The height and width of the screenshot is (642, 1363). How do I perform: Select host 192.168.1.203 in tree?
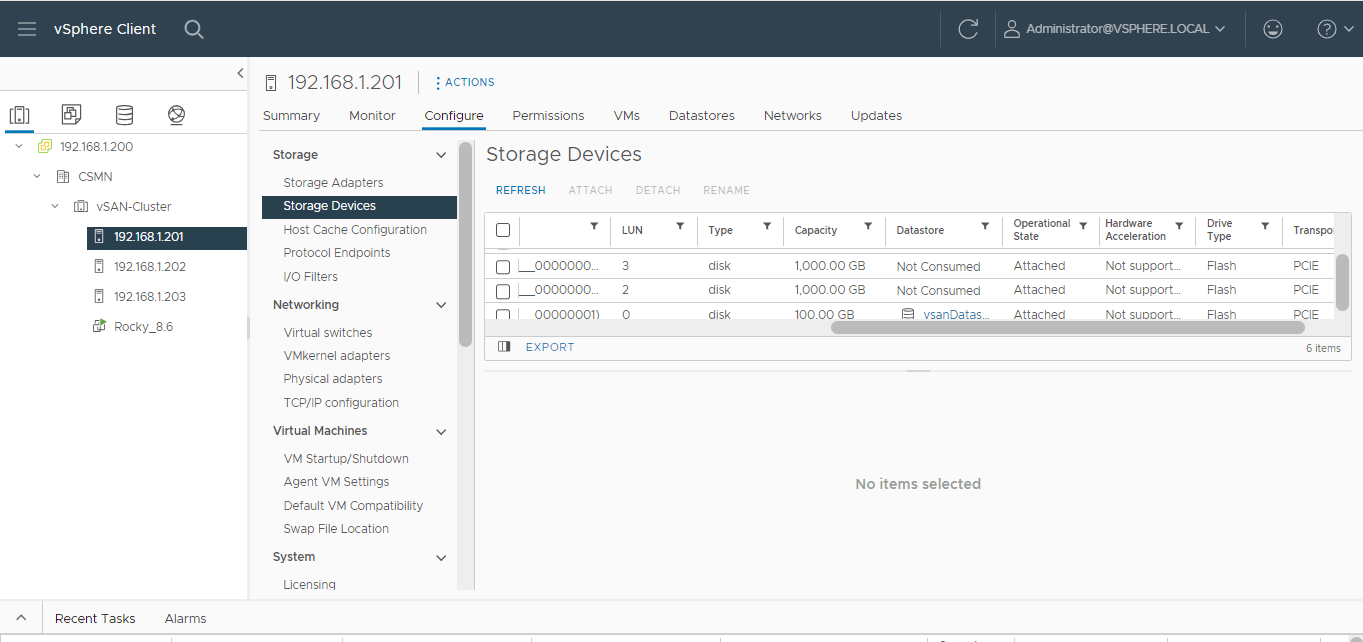(150, 297)
